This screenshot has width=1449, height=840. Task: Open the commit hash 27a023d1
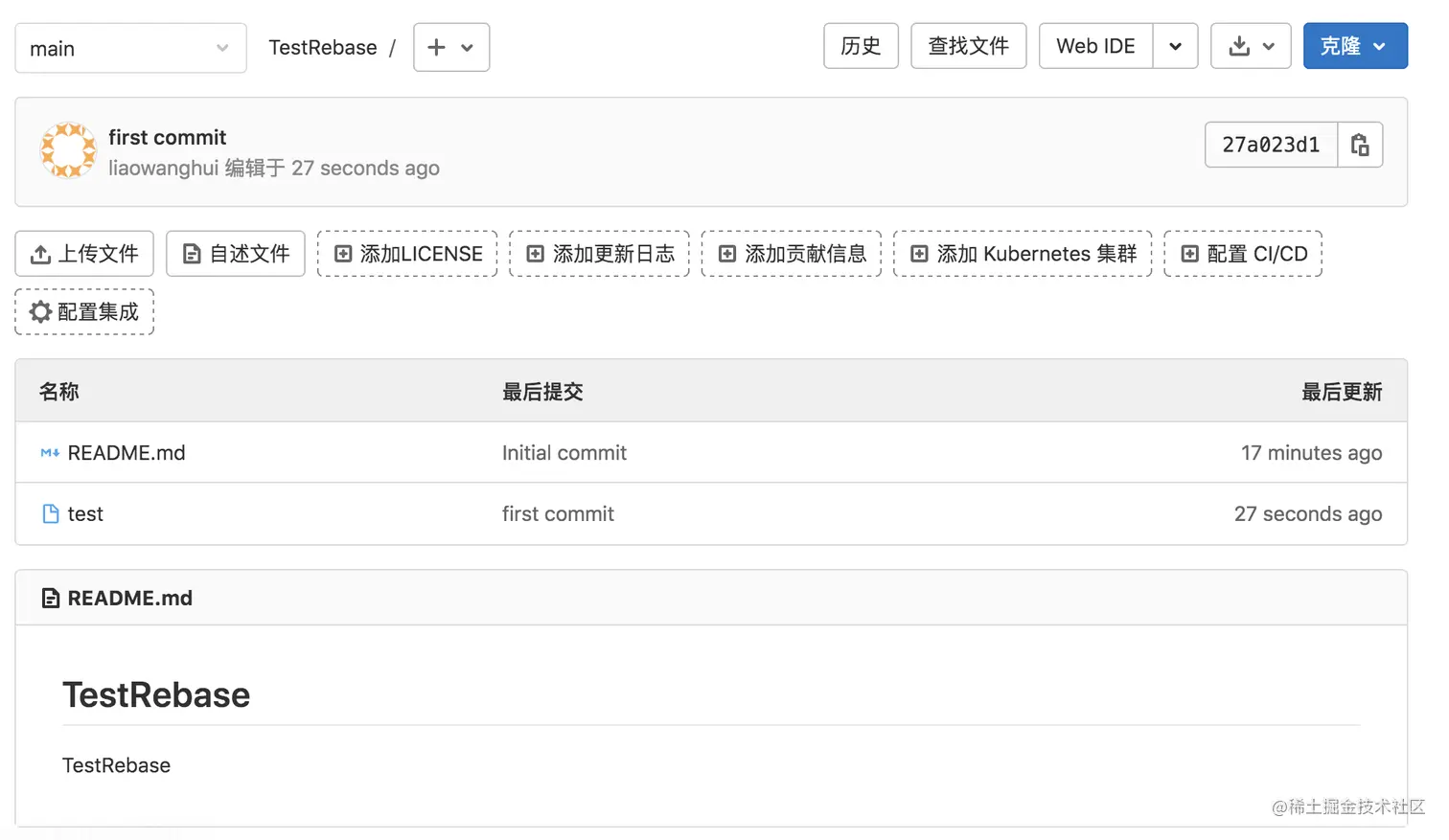[1271, 145]
